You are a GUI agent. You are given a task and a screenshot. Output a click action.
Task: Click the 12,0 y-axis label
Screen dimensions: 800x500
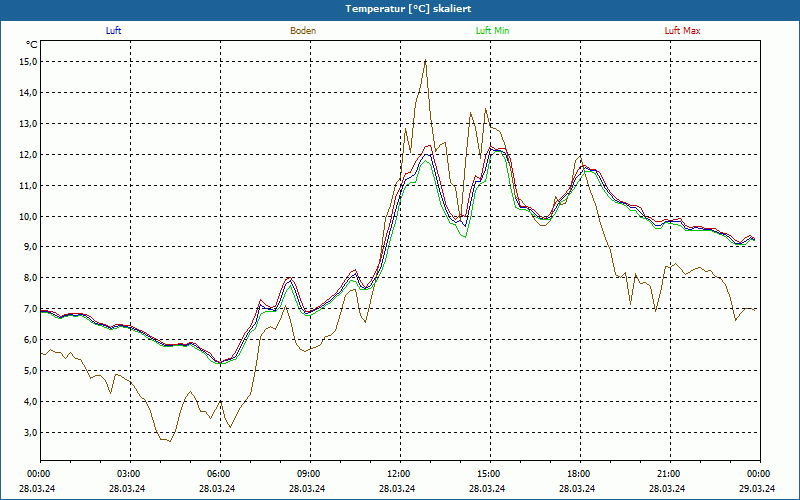click(x=28, y=155)
